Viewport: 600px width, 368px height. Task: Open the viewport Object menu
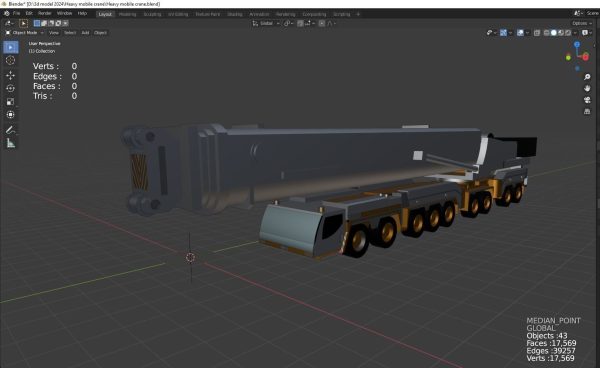(x=100, y=33)
